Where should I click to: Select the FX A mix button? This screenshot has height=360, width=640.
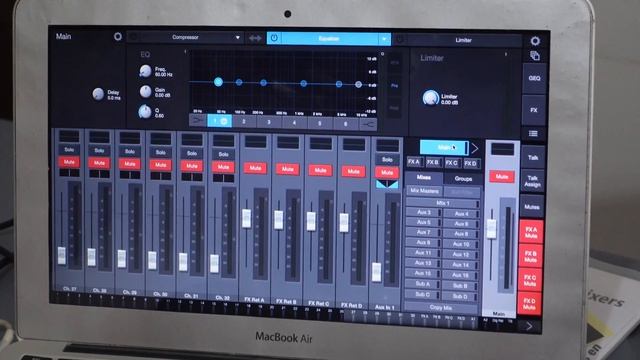click(414, 162)
